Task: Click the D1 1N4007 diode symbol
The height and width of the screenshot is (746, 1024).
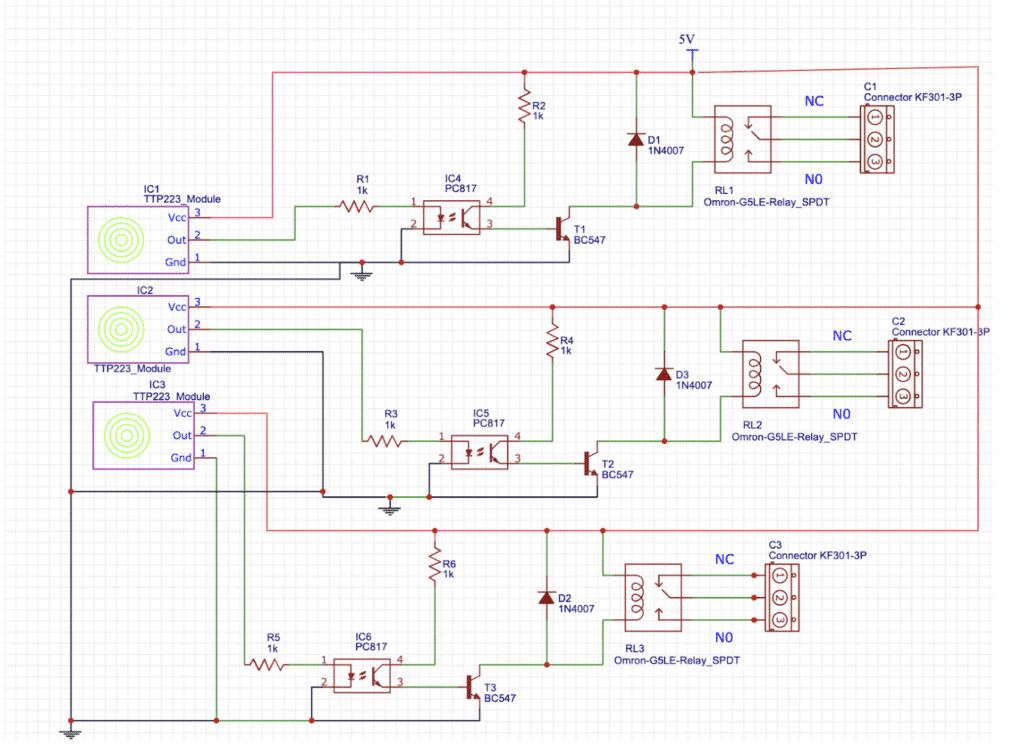Action: [x=635, y=139]
